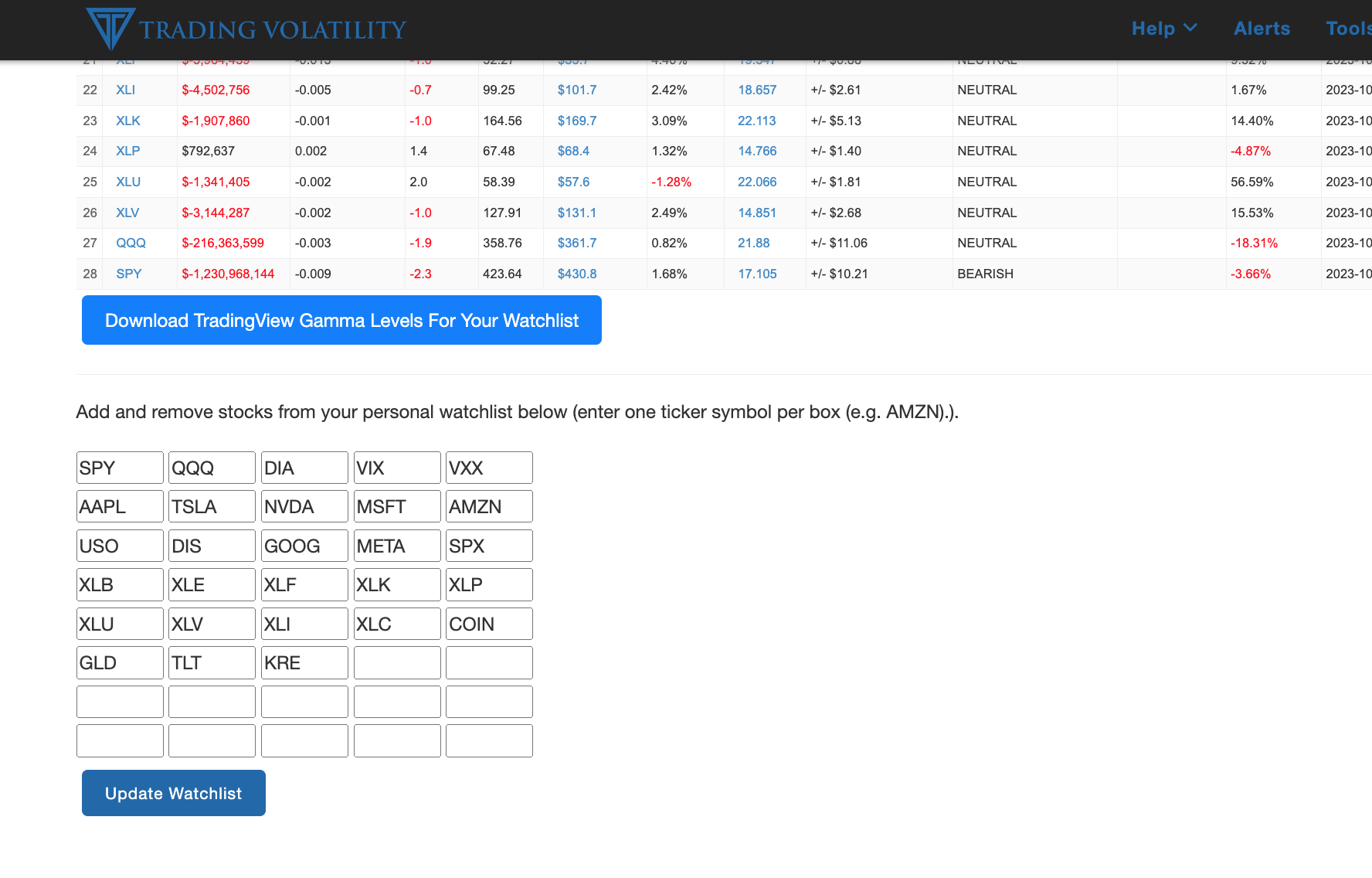Image resolution: width=1372 pixels, height=878 pixels.
Task: Click the $361.7 gamma flip link
Action: [577, 243]
